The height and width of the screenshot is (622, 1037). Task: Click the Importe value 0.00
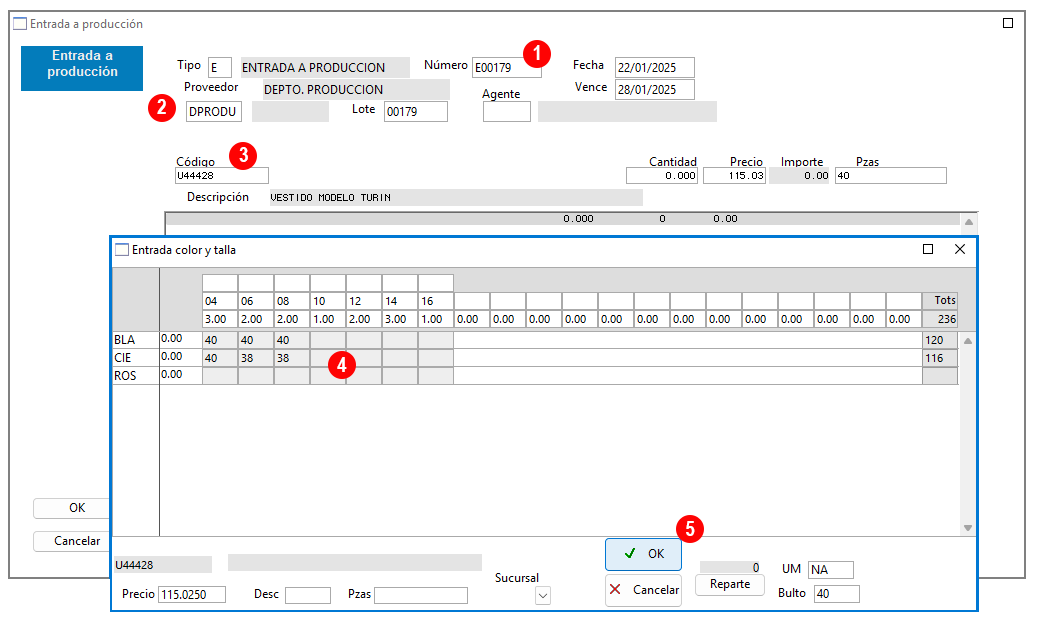pos(800,175)
